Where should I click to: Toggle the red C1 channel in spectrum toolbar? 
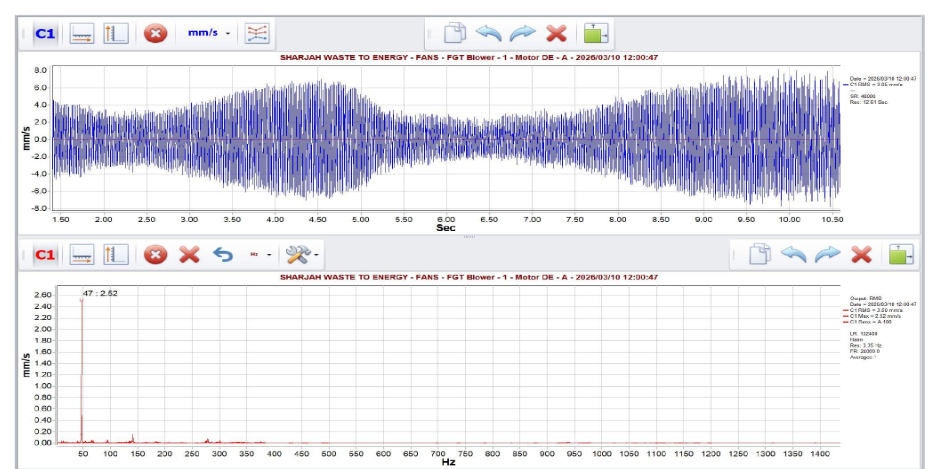coord(45,255)
